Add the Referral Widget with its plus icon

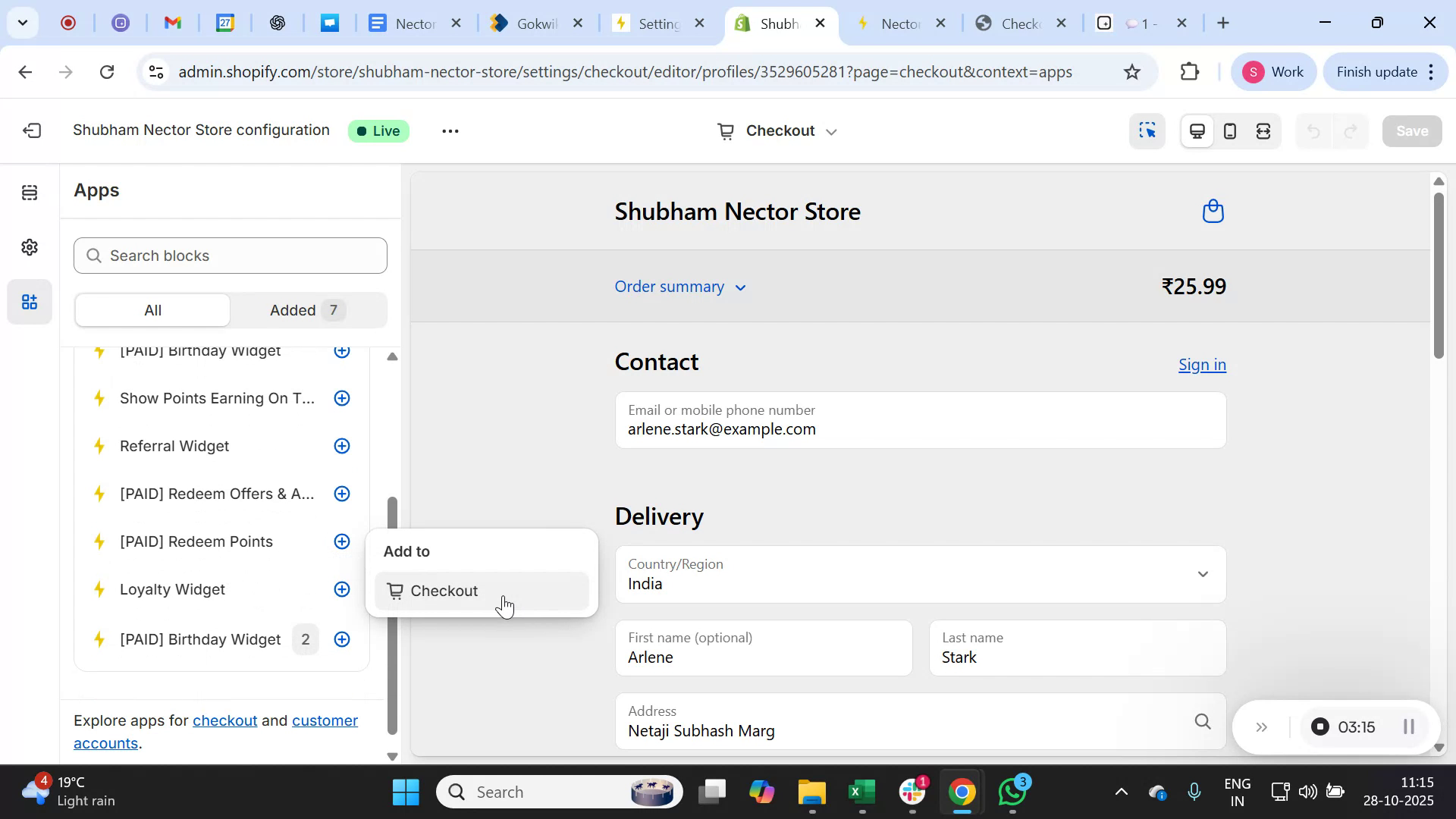(x=342, y=446)
